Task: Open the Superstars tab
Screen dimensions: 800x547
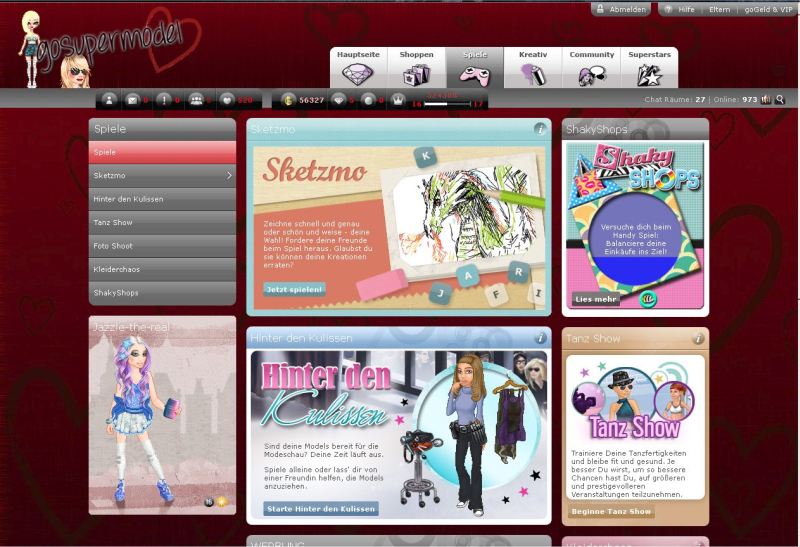Action: point(649,67)
